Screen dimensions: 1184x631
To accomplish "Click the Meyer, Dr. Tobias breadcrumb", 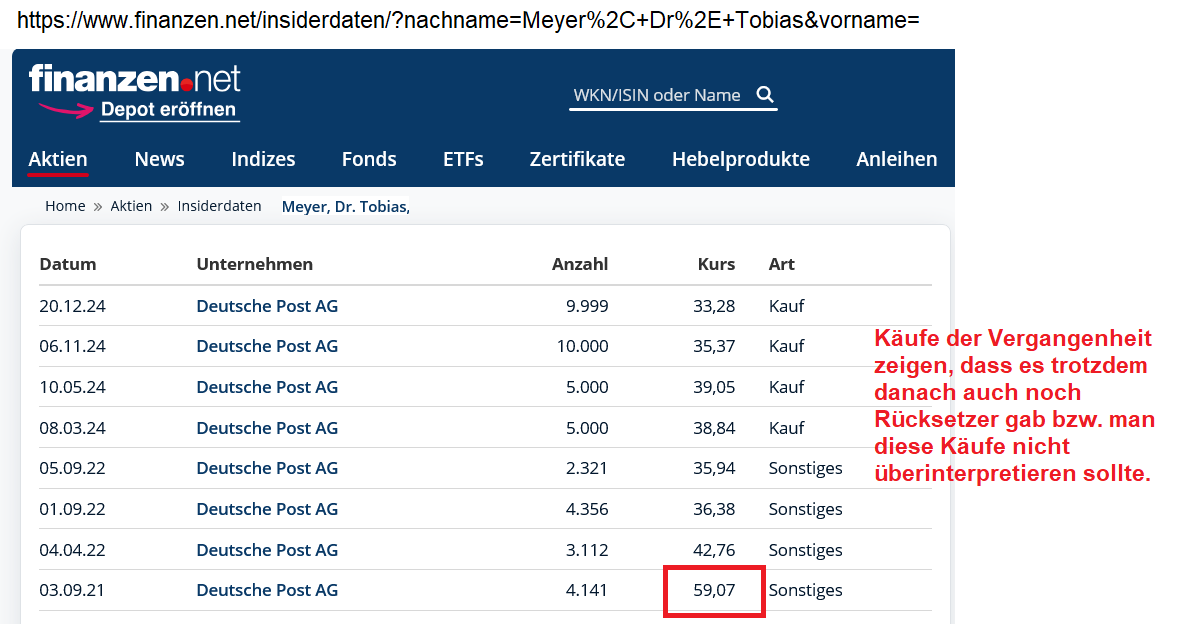I will pyautogui.click(x=345, y=207).
